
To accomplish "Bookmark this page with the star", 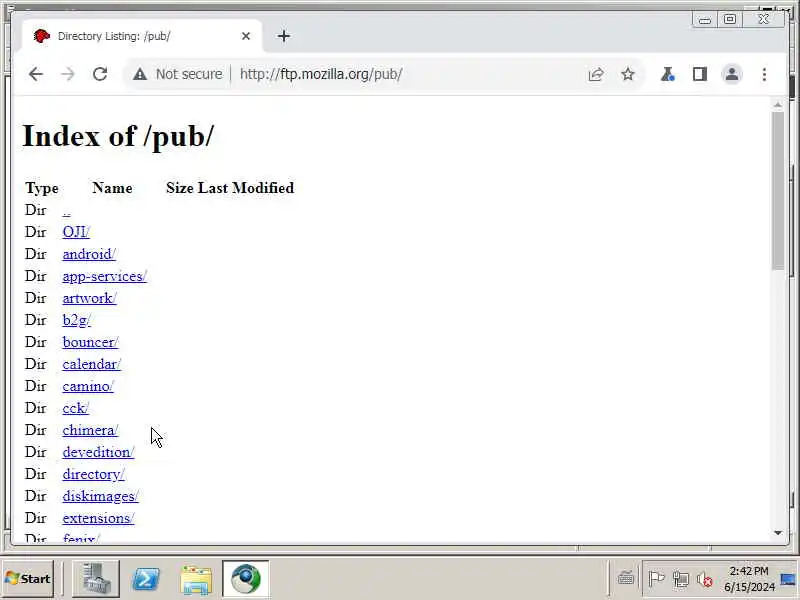I will click(628, 74).
